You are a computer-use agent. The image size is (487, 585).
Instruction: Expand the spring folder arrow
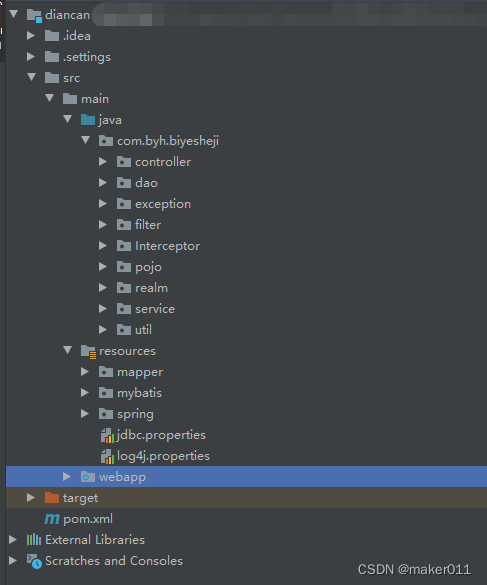85,413
